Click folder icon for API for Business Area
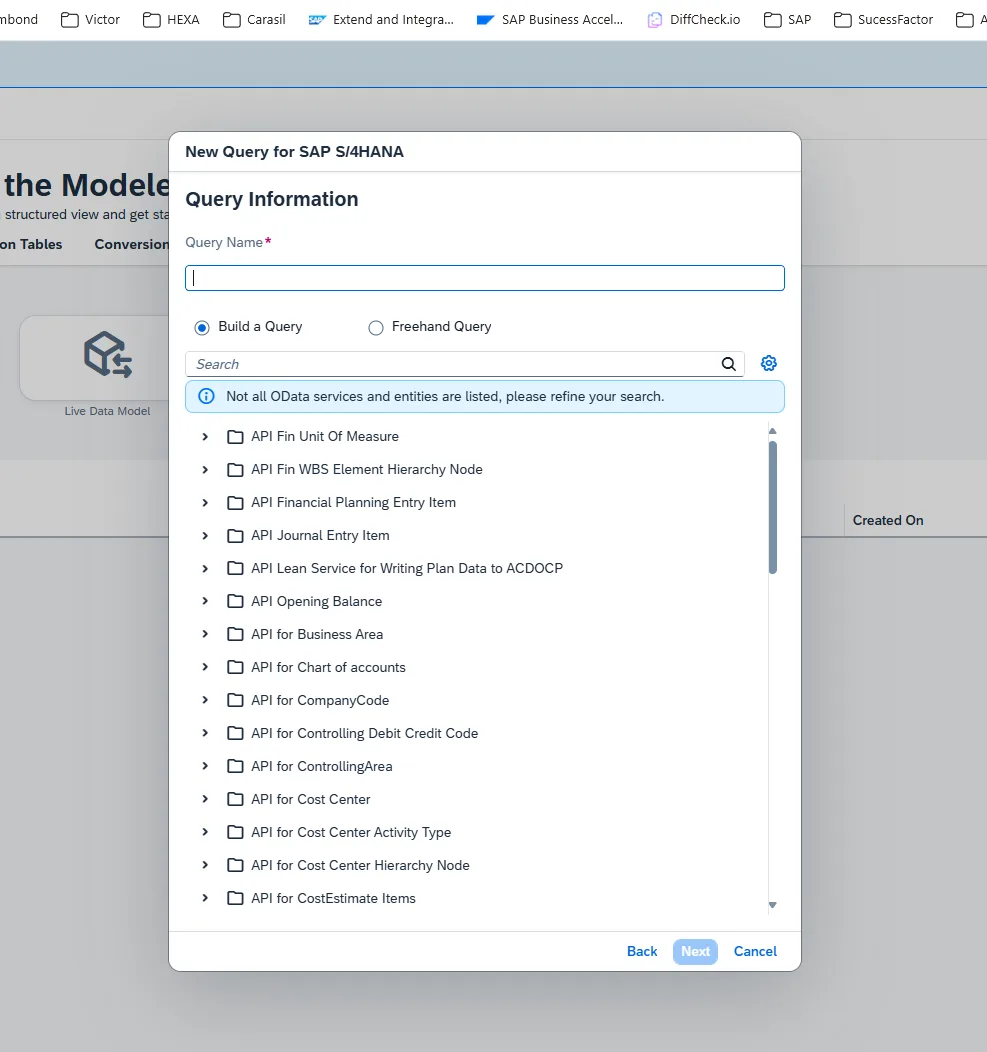This screenshot has height=1052, width=987. pos(235,635)
